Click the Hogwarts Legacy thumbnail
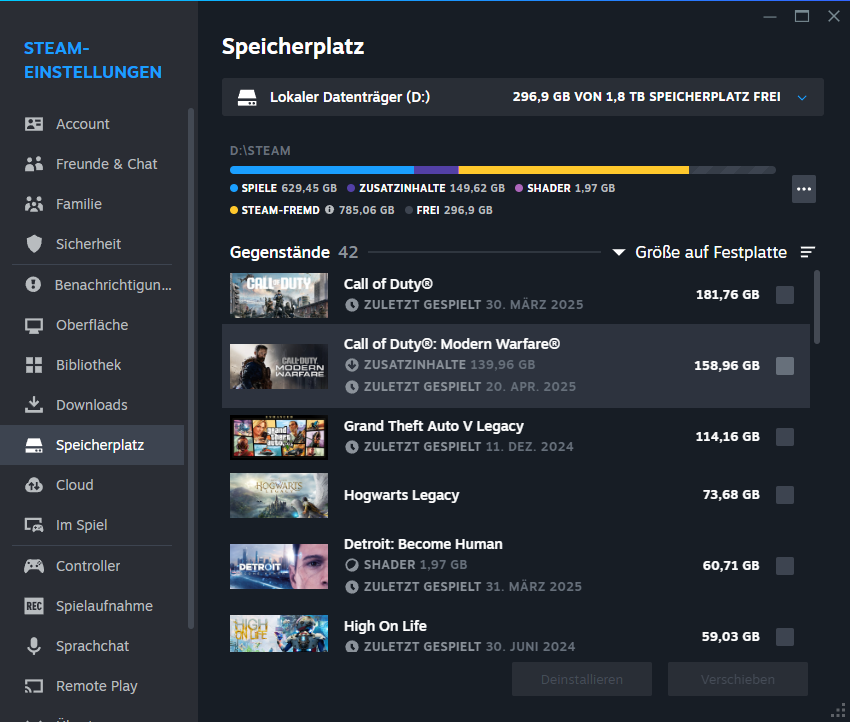 pyautogui.click(x=279, y=495)
